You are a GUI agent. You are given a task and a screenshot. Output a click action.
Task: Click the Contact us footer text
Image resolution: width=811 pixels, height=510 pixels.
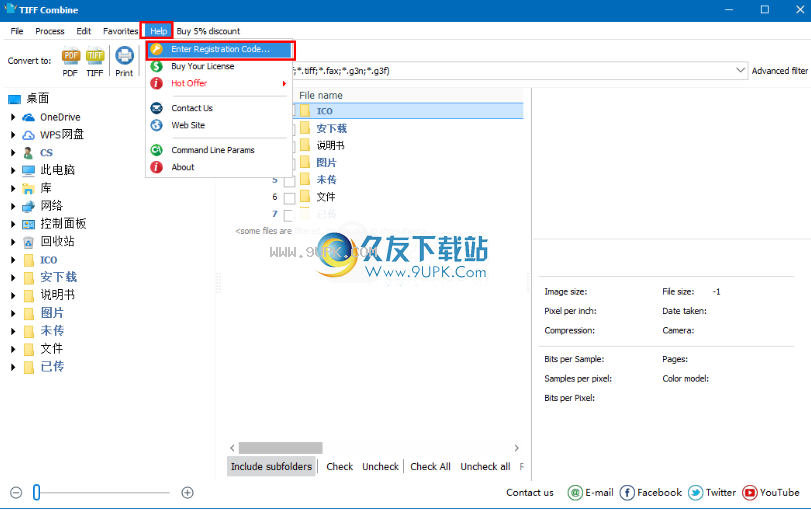tap(530, 493)
